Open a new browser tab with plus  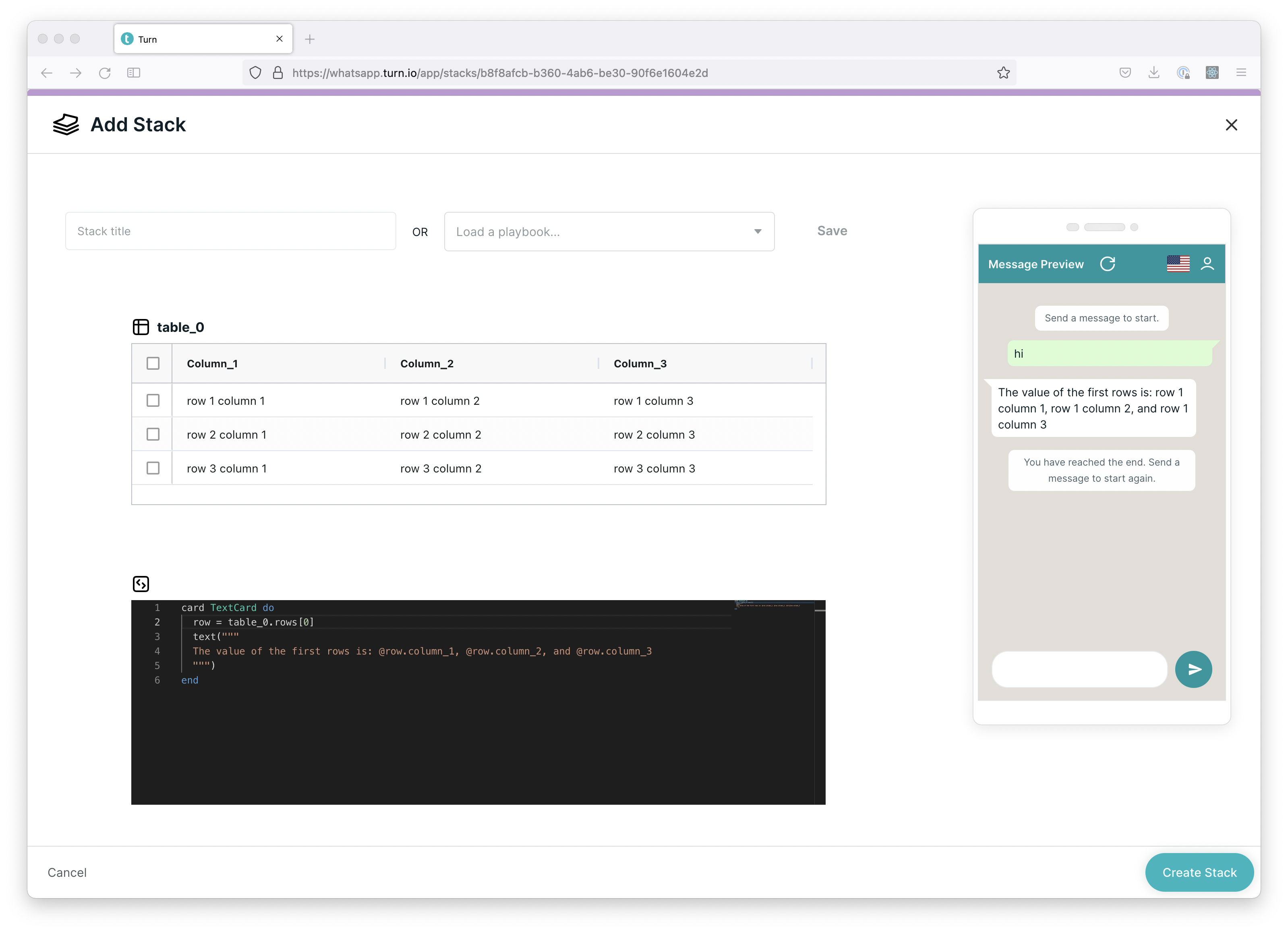(x=309, y=39)
